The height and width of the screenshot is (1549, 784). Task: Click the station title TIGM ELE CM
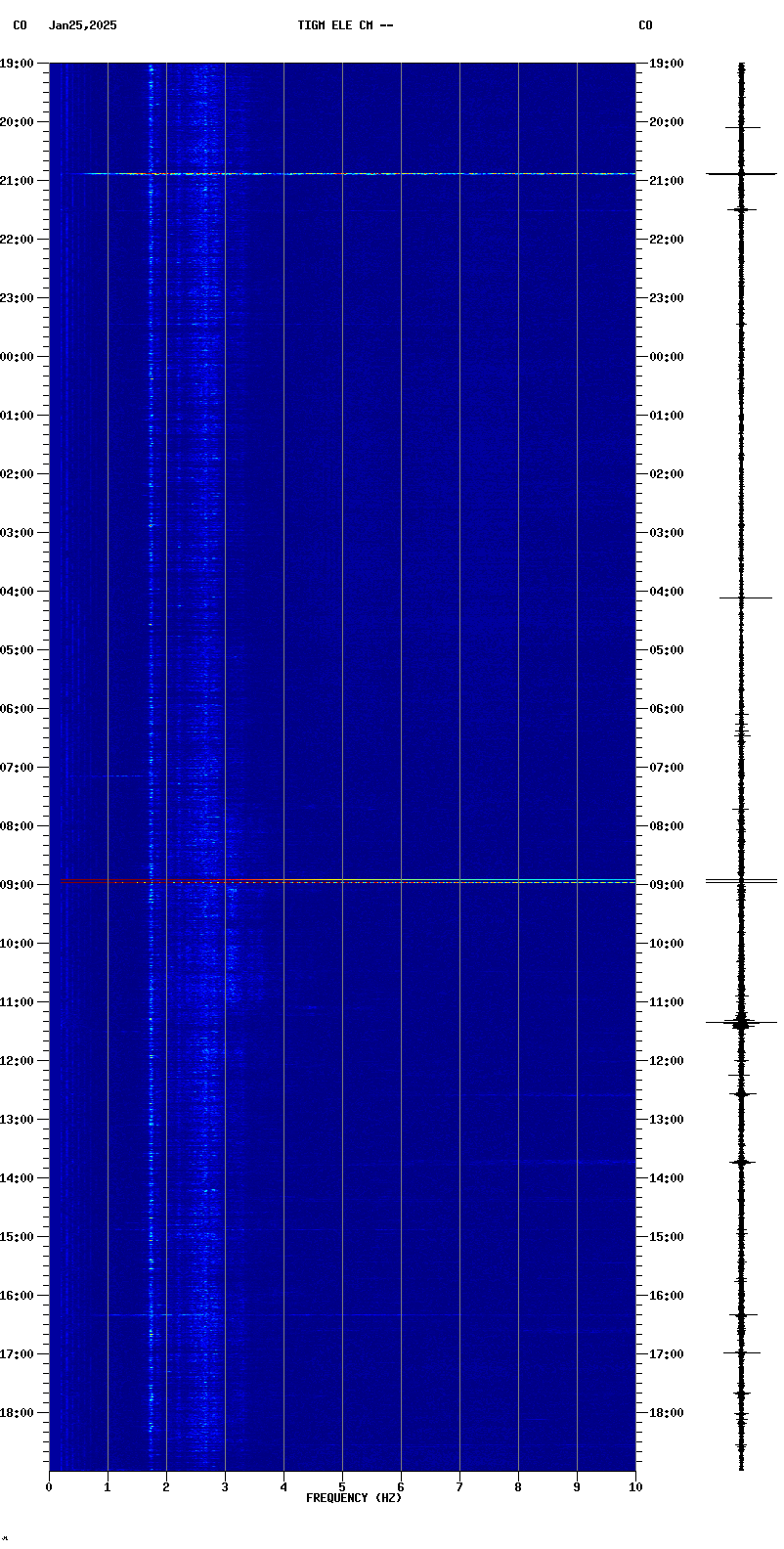(345, 25)
